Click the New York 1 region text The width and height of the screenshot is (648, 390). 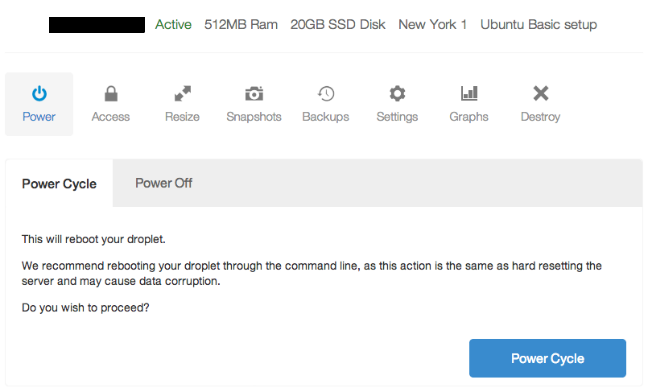click(432, 25)
